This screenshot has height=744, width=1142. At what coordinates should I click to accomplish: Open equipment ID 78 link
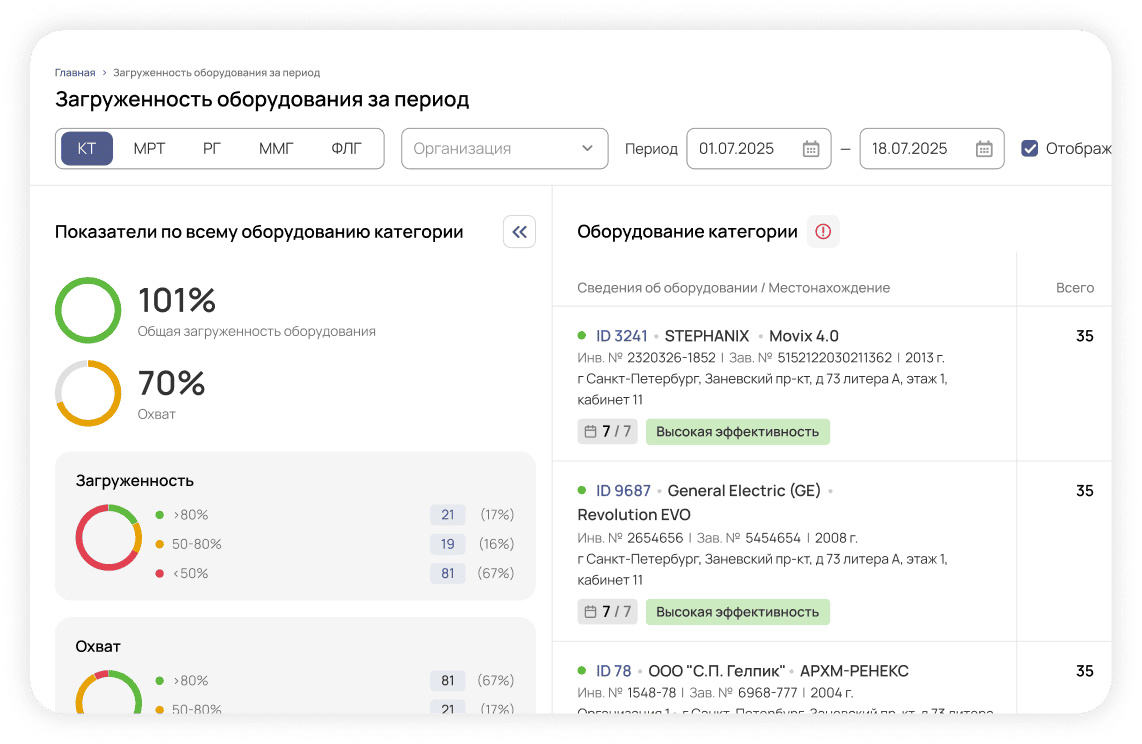pyautogui.click(x=613, y=671)
